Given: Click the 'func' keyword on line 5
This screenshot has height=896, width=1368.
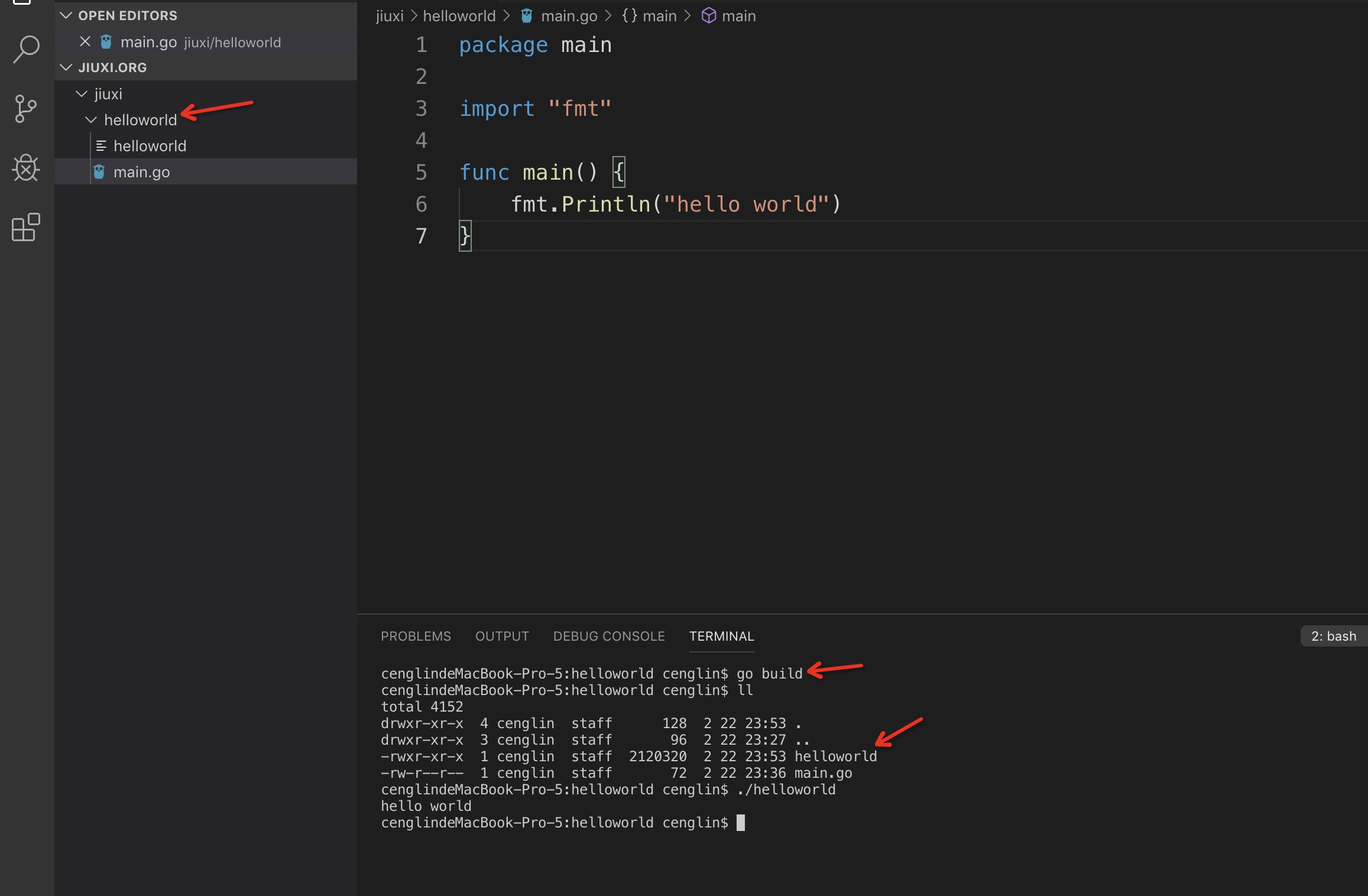Looking at the screenshot, I should pos(484,173).
